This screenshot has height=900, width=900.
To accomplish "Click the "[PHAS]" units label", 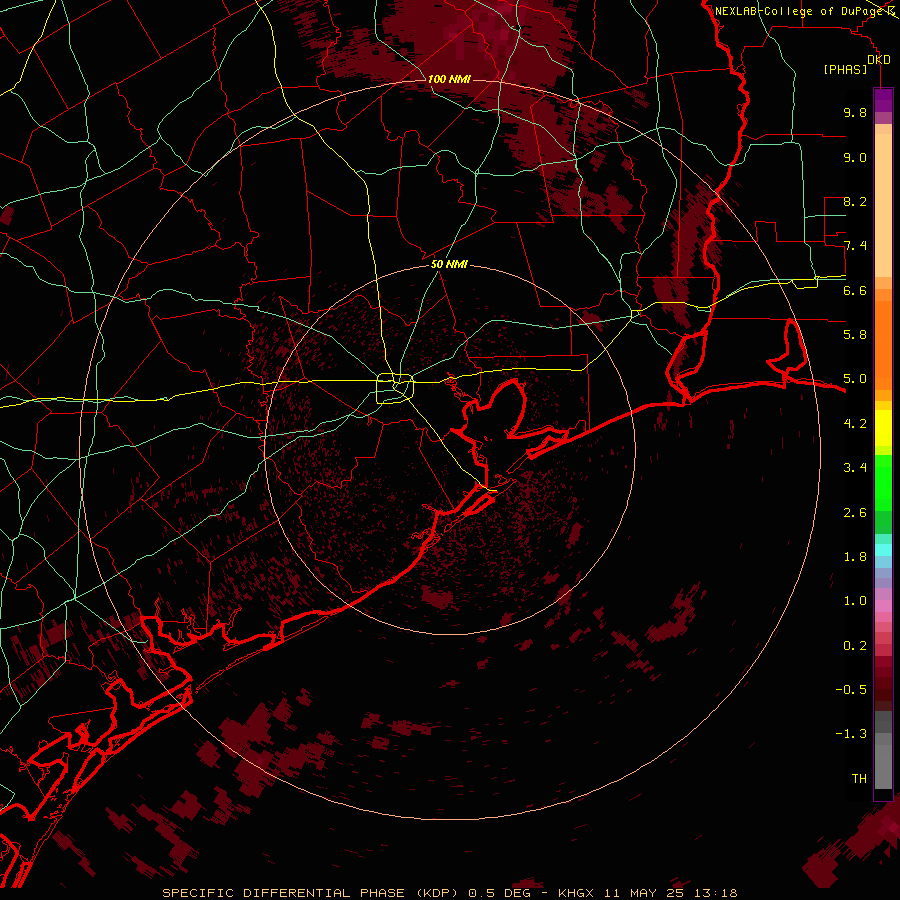I will [x=845, y=69].
